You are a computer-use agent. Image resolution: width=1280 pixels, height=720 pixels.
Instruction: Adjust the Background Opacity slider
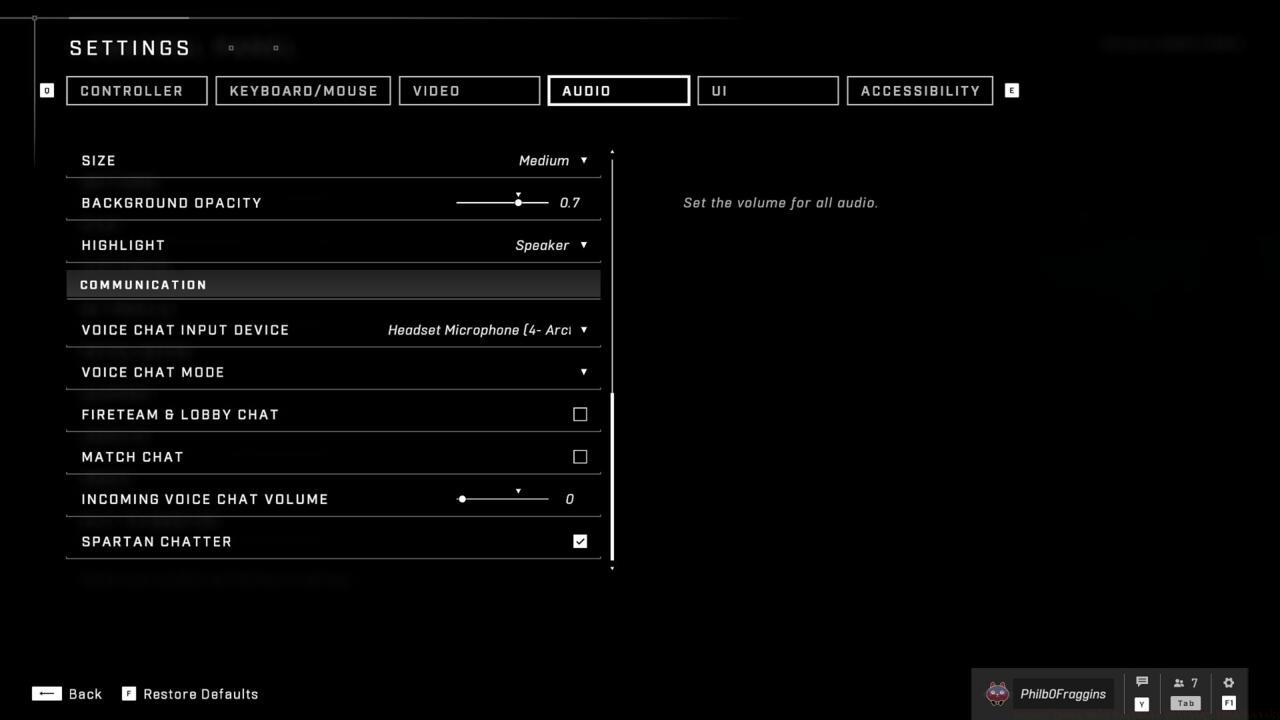click(517, 202)
